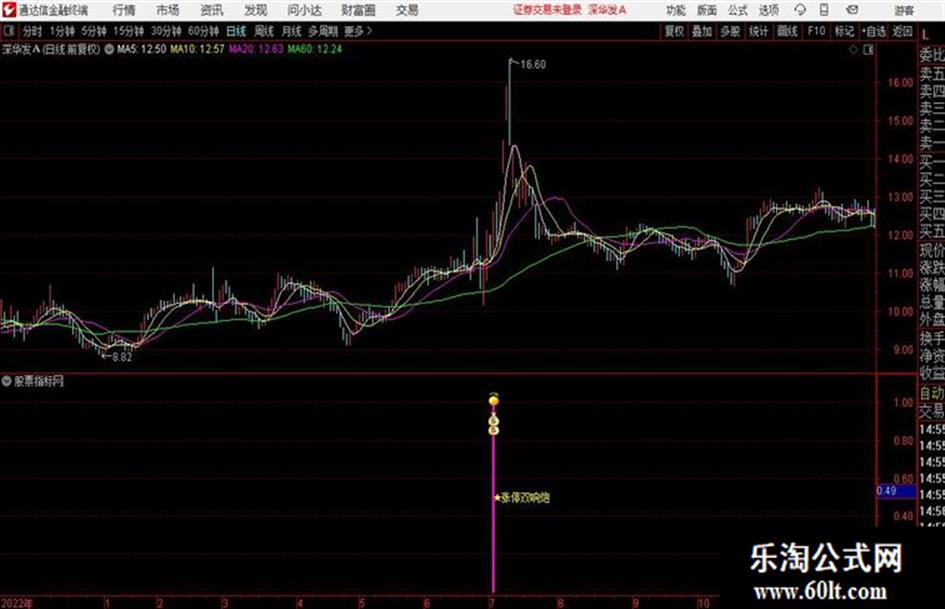Click the 2022年 time axis label
Screen dimensions: 945x609
17,603
